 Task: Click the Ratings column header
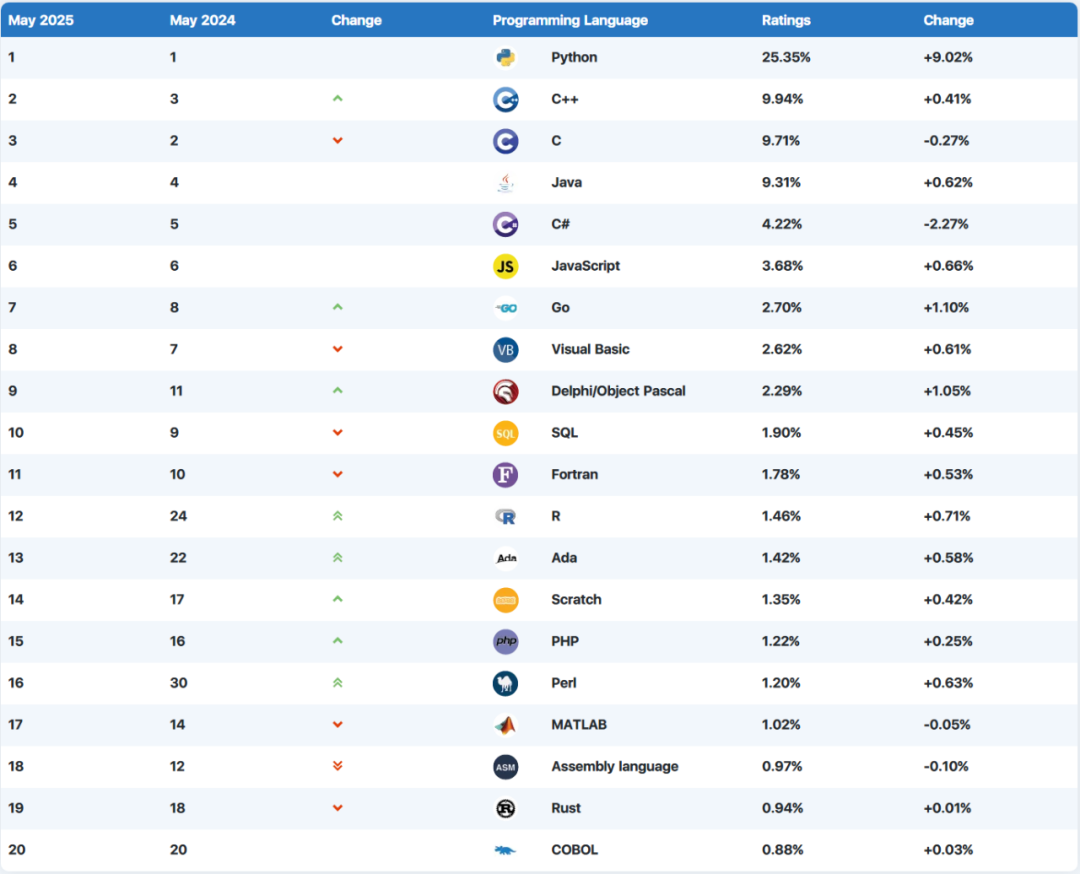coord(786,20)
